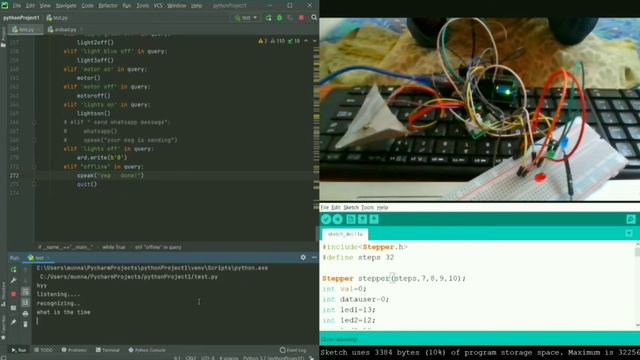Screen dimensions: 640x360
Task: Click Rerun icon in Run panel sidebar
Action: click(13, 270)
